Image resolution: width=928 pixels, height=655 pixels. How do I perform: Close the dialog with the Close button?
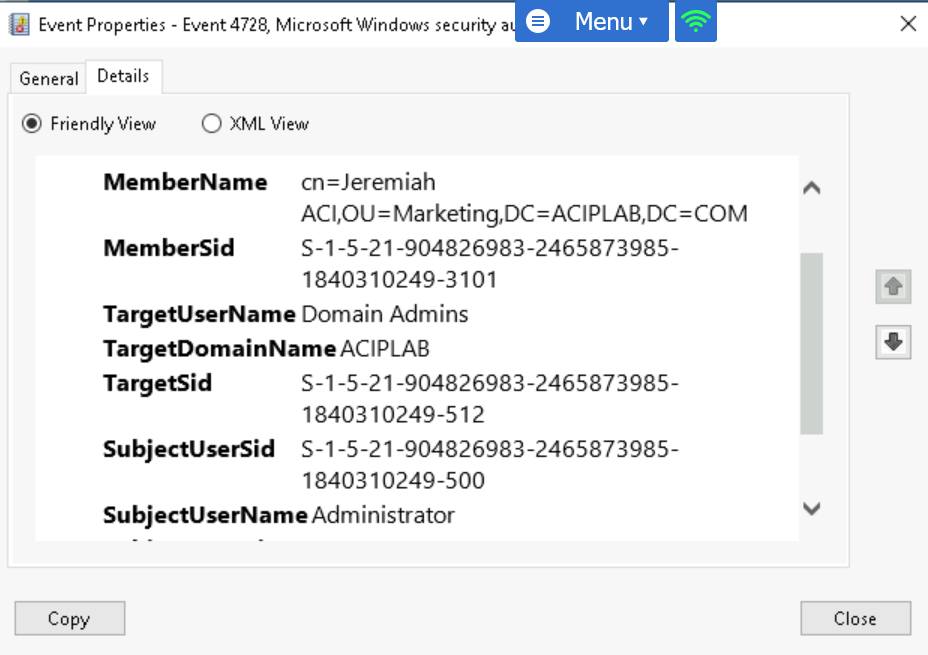click(855, 618)
